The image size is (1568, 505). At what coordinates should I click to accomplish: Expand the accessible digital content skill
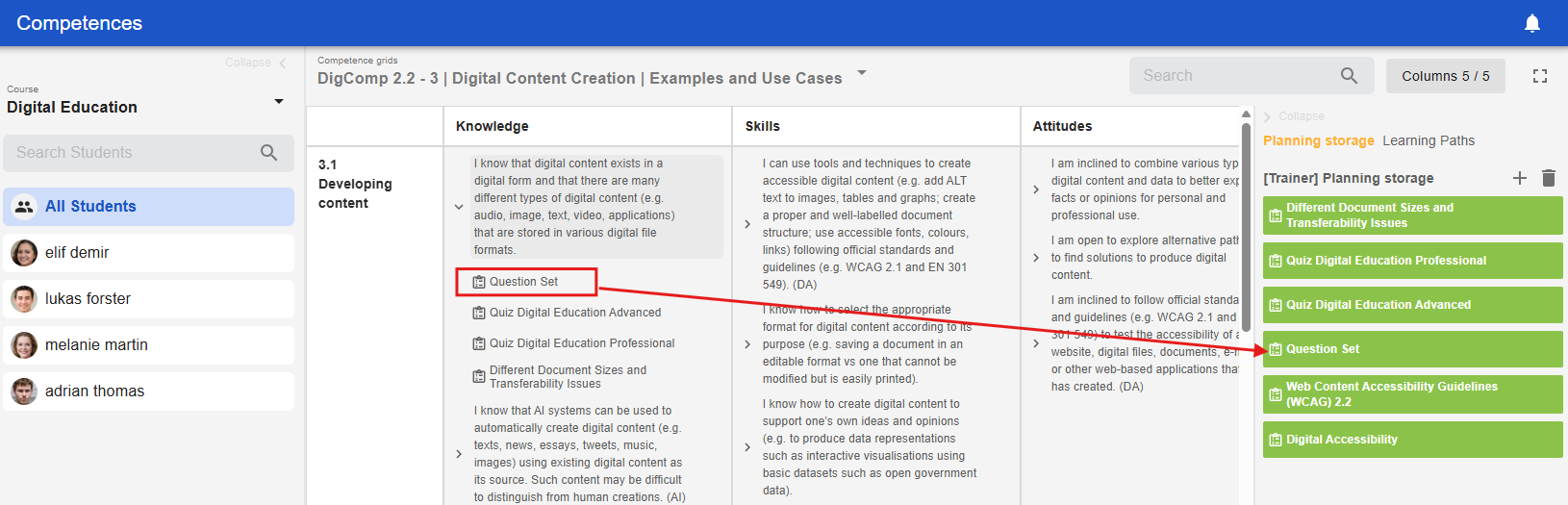pyautogui.click(x=747, y=224)
